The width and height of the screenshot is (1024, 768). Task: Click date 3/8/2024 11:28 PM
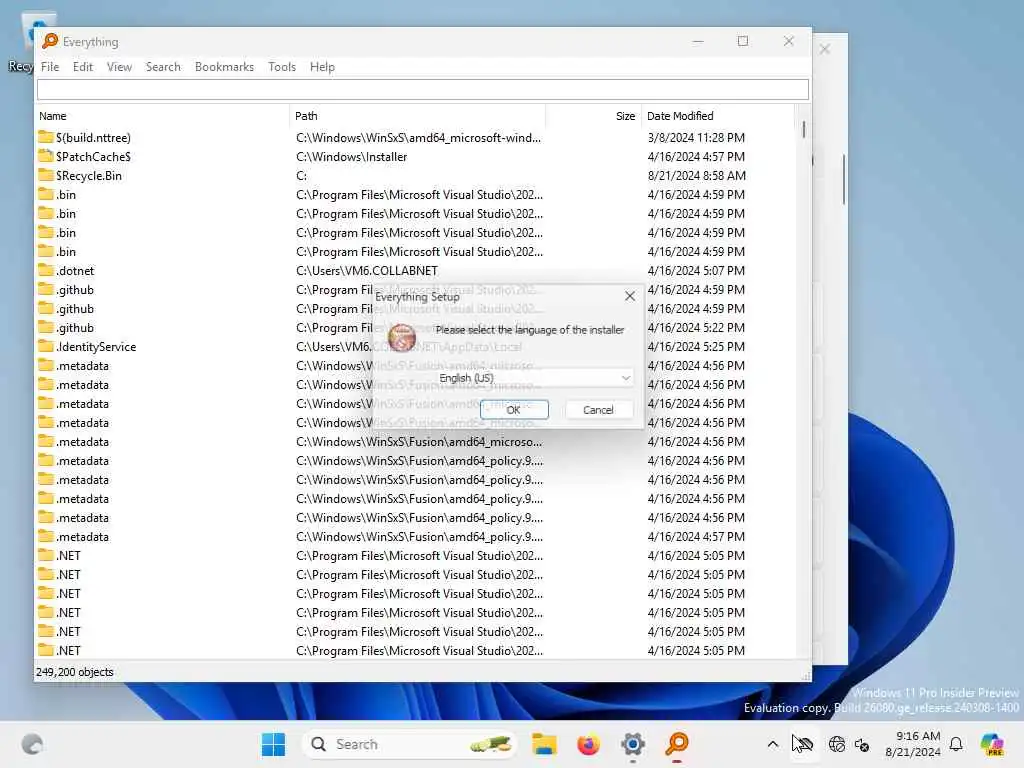696,138
